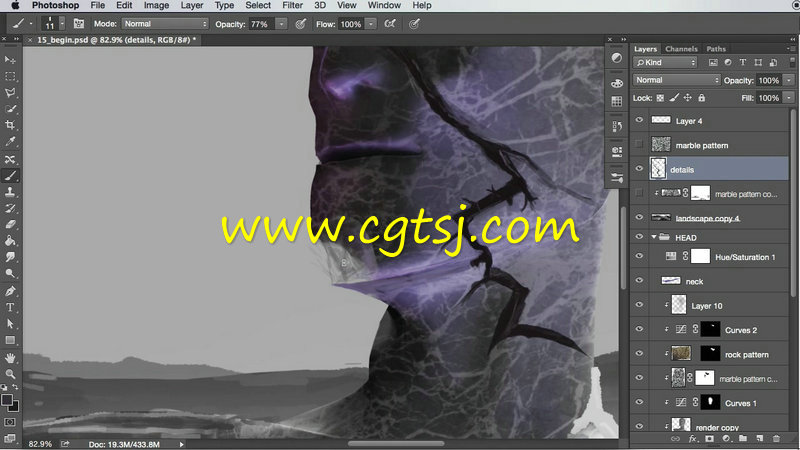Toggle Quick Mask mode icon
This screenshot has height=450, width=800.
(x=10, y=422)
